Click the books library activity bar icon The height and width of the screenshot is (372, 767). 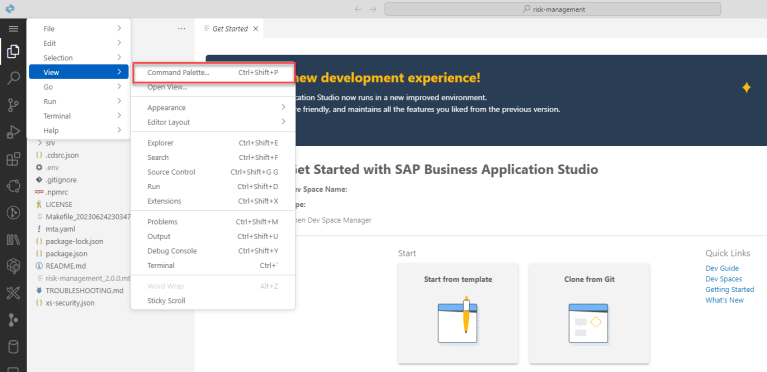click(13, 239)
